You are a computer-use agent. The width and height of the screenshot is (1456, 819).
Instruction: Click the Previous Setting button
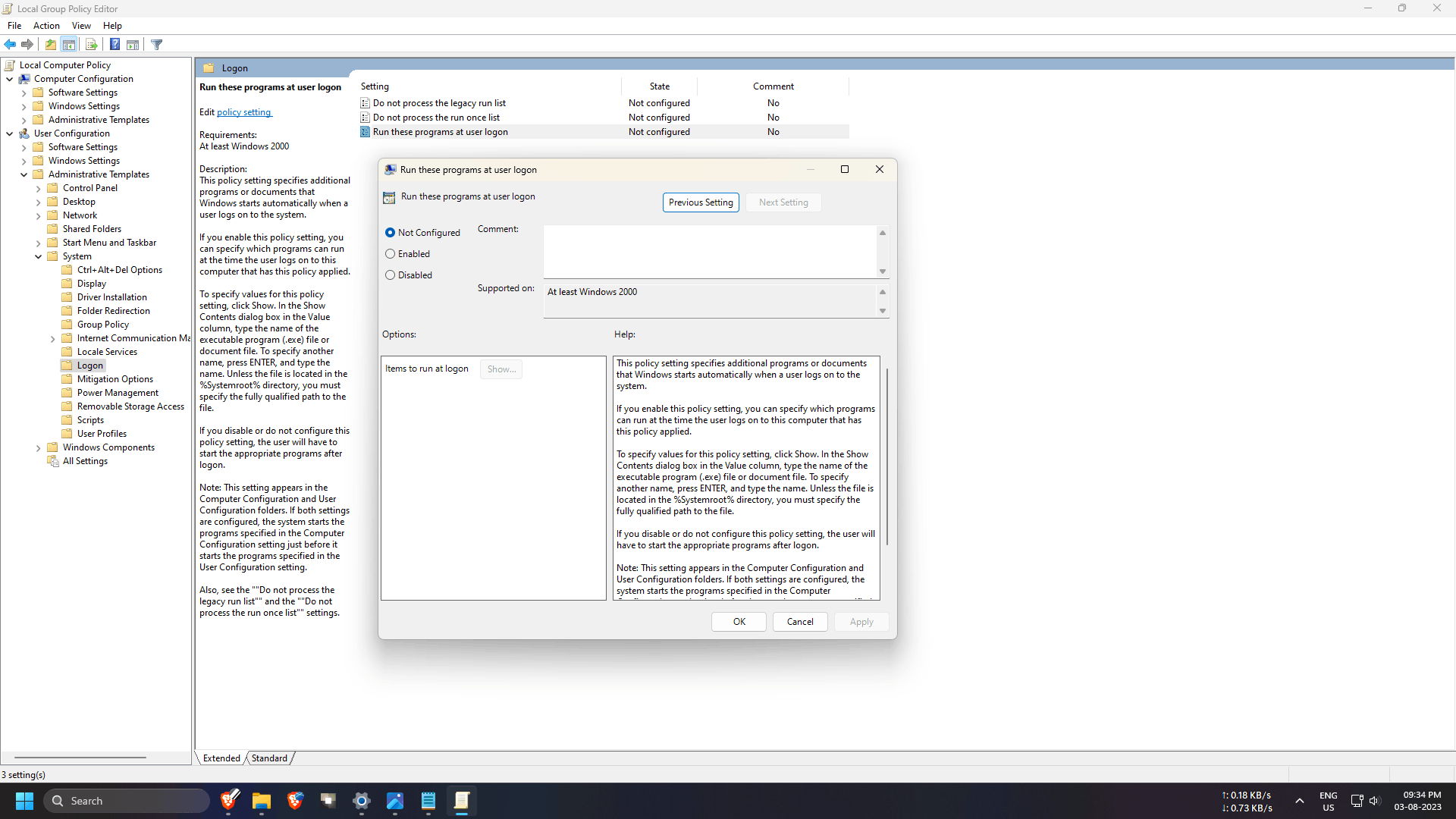(x=701, y=202)
